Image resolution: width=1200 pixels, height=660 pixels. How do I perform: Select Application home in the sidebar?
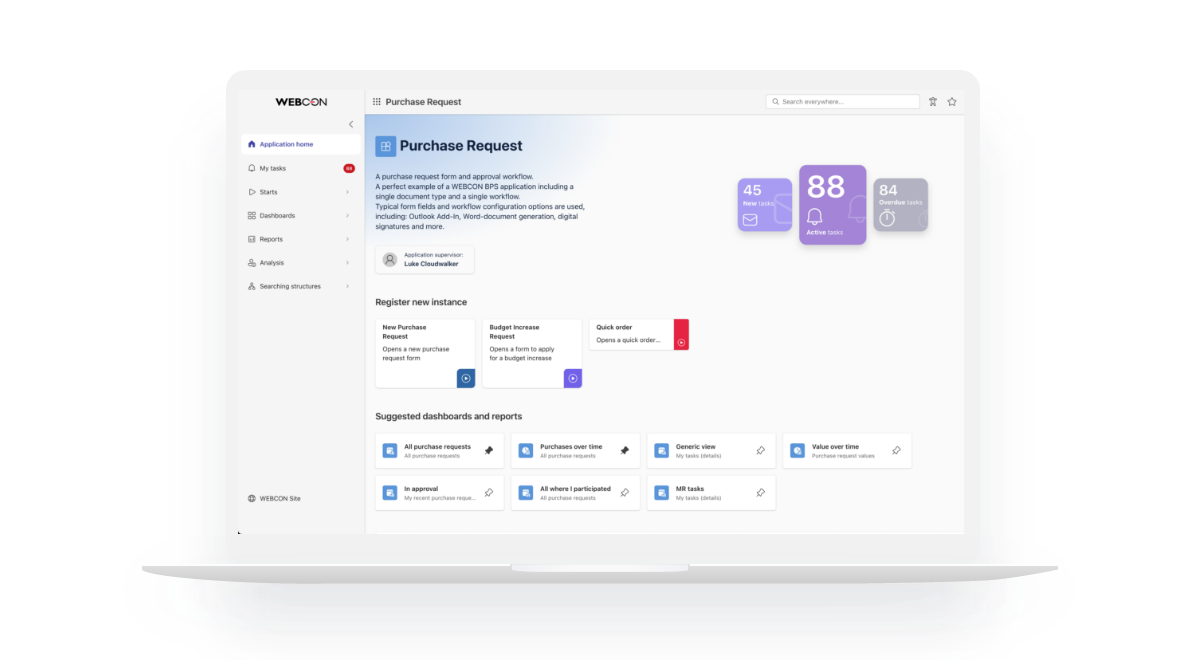click(286, 144)
